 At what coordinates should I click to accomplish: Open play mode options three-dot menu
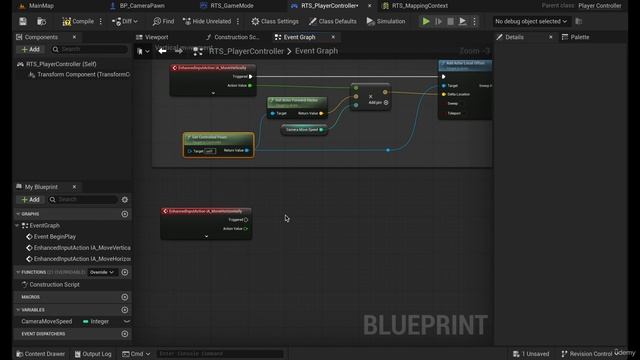point(474,21)
